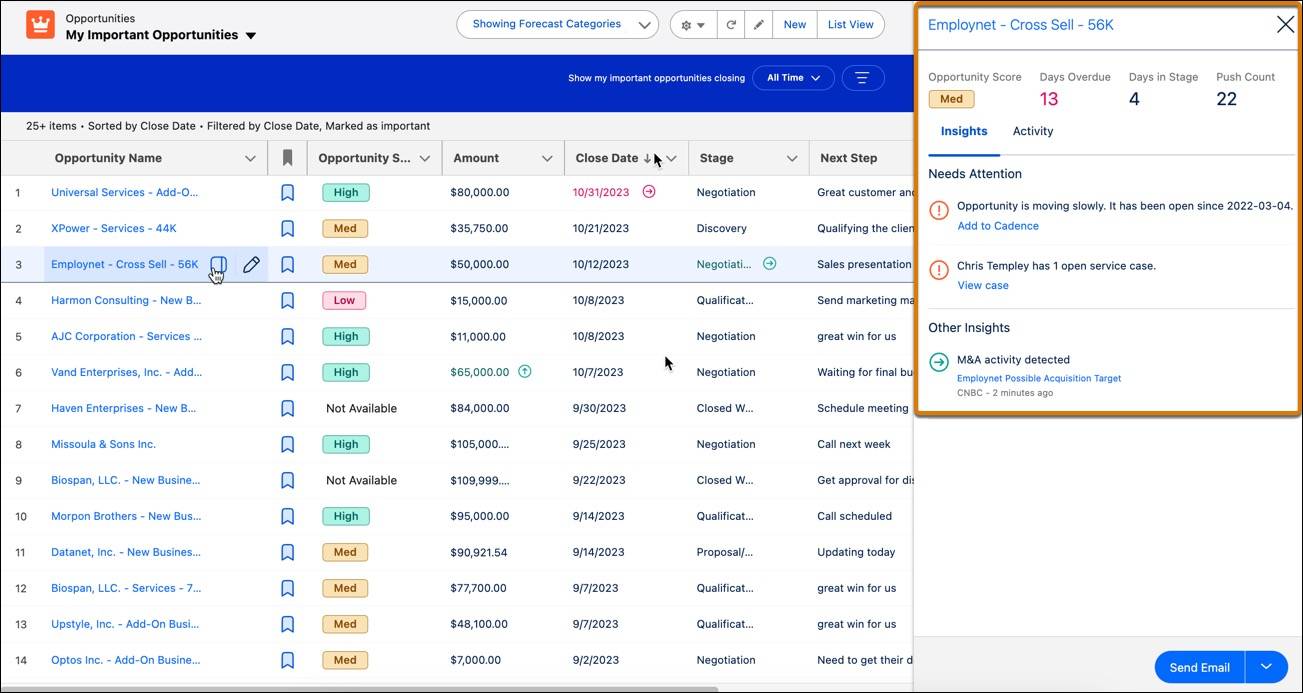
Task: Toggle the bookmark flag on Missoula & Sons row
Action: coord(287,444)
